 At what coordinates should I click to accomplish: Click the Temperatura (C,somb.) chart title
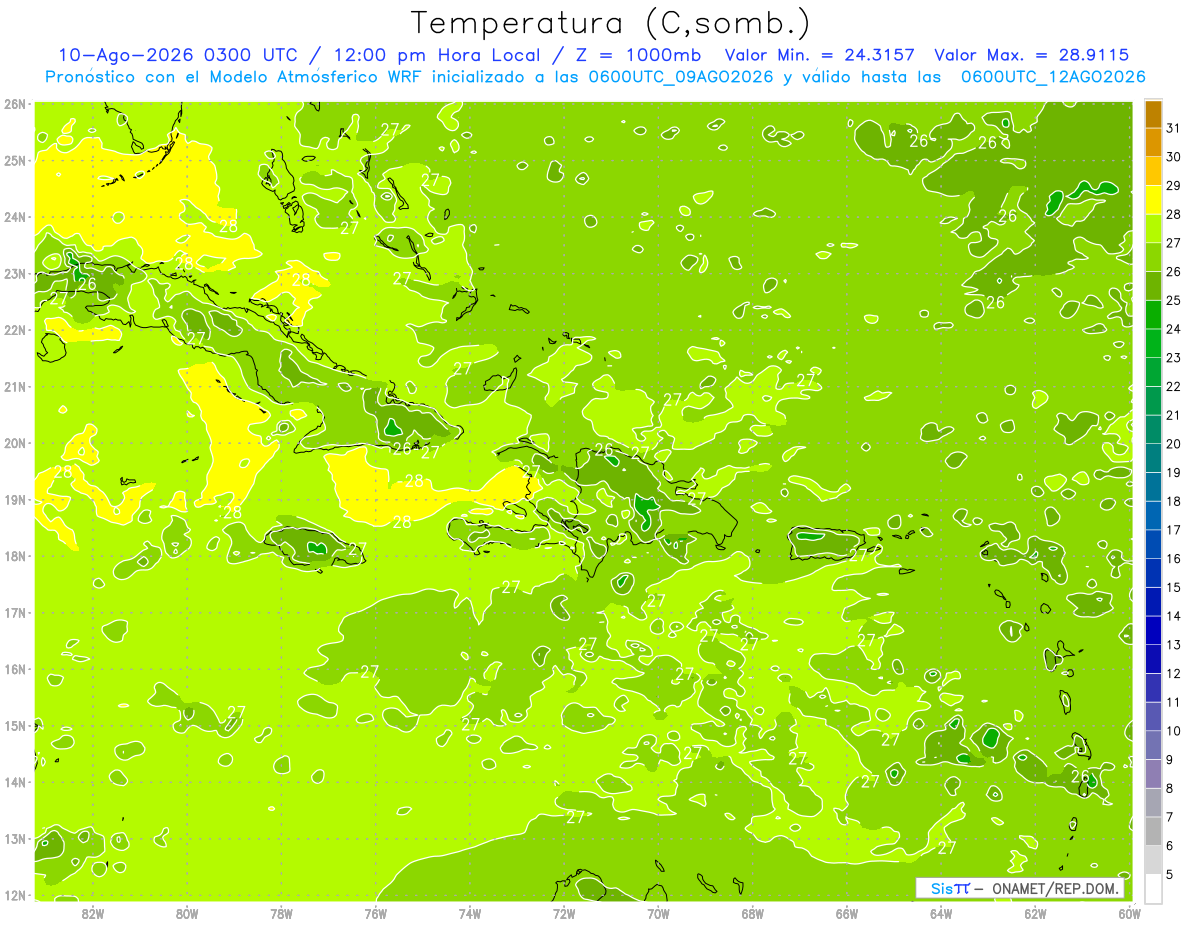coord(610,24)
